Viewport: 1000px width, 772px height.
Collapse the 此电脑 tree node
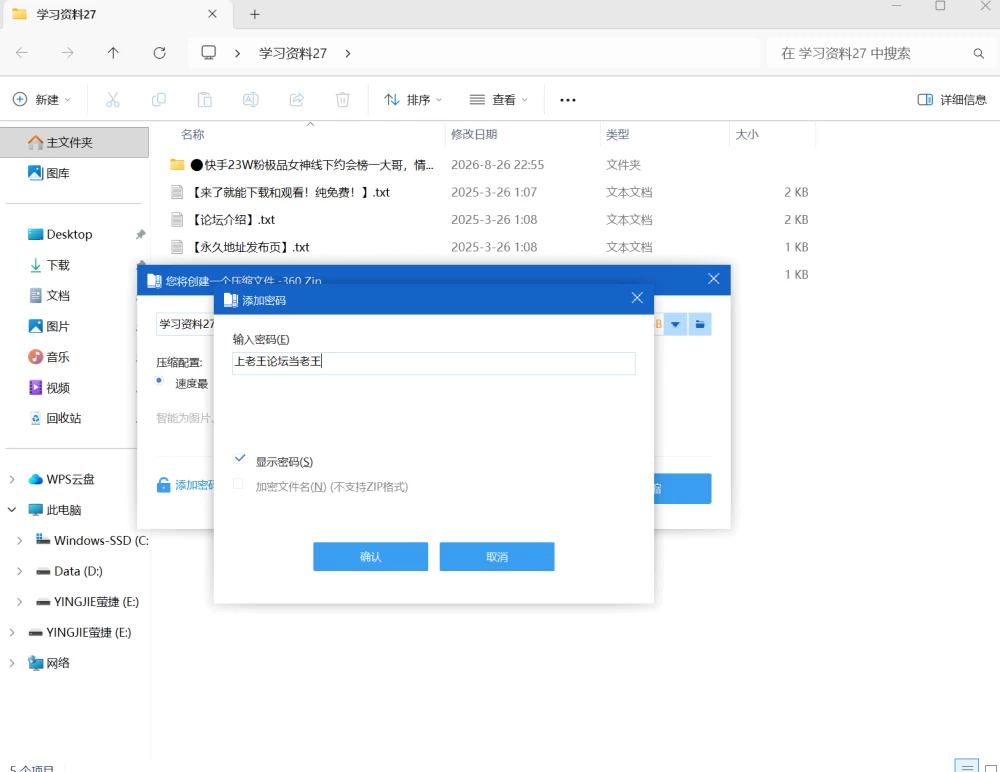click(12, 510)
